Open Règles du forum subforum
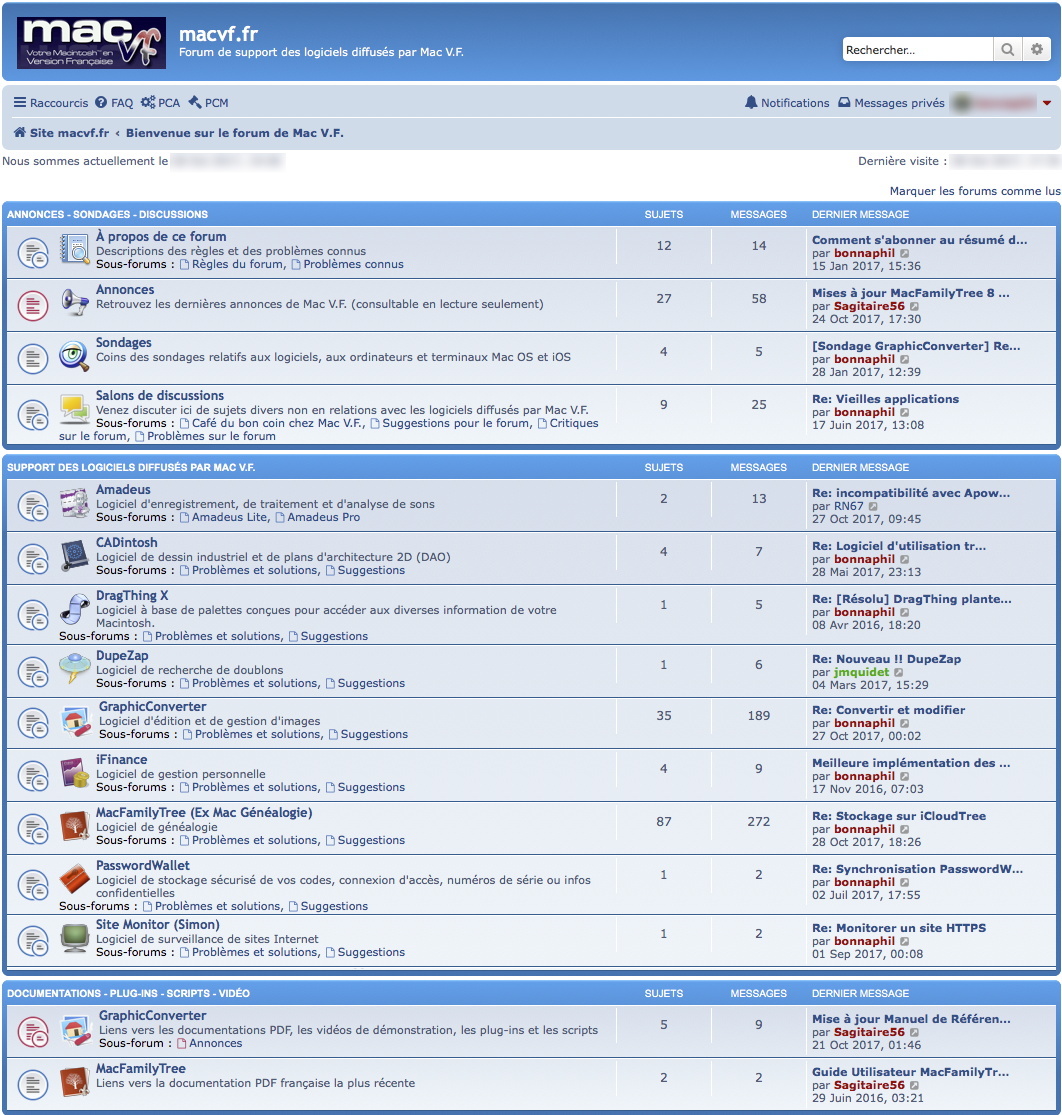Viewport: 1062px width, 1115px height. pos(232,264)
